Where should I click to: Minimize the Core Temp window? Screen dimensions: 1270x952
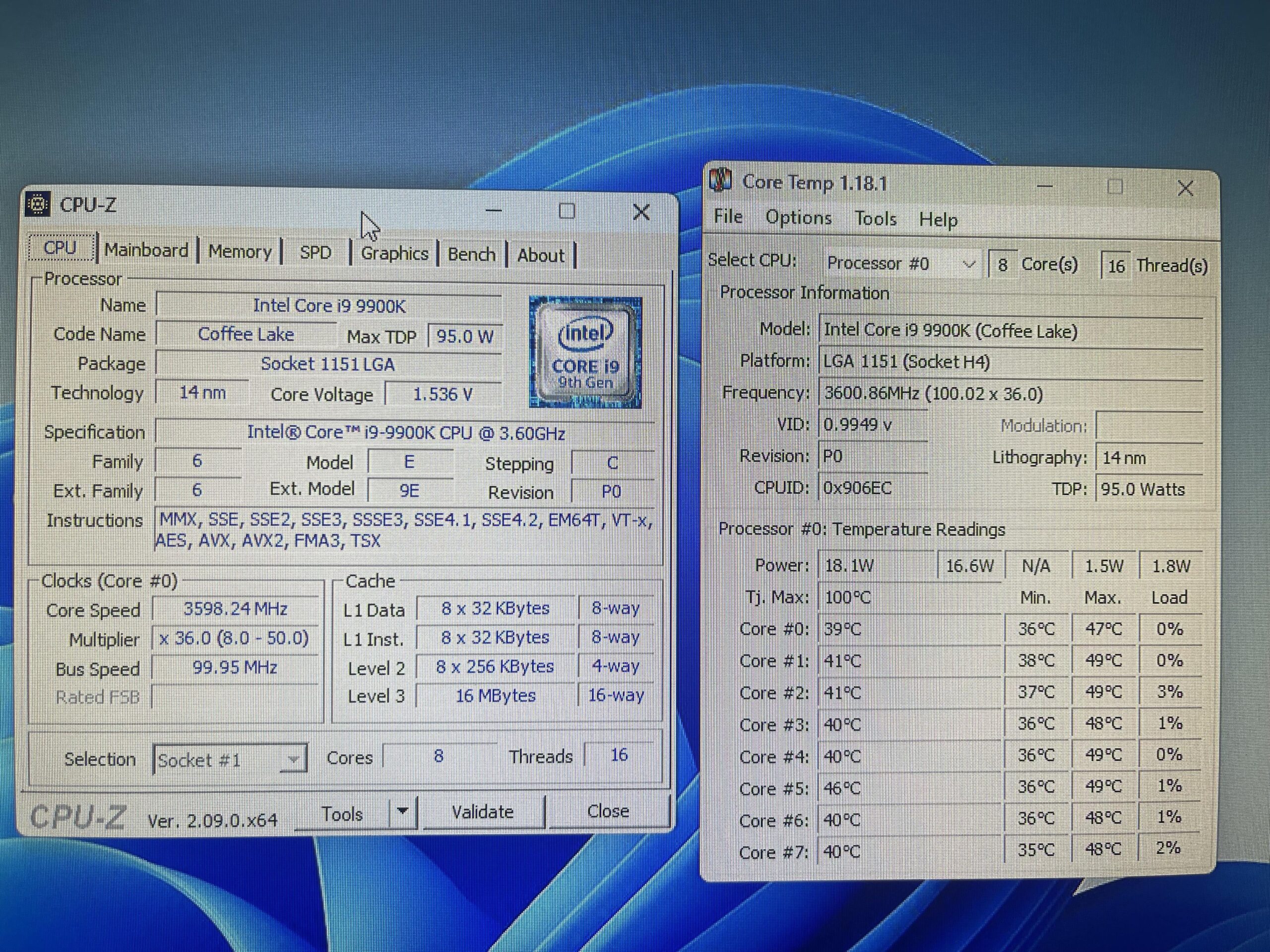[x=1045, y=186]
